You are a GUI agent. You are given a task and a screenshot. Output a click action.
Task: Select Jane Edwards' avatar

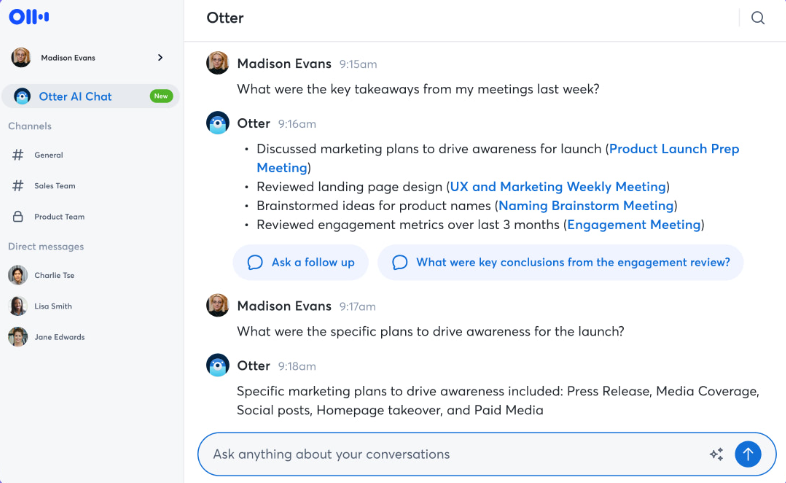pyautogui.click(x=18, y=337)
